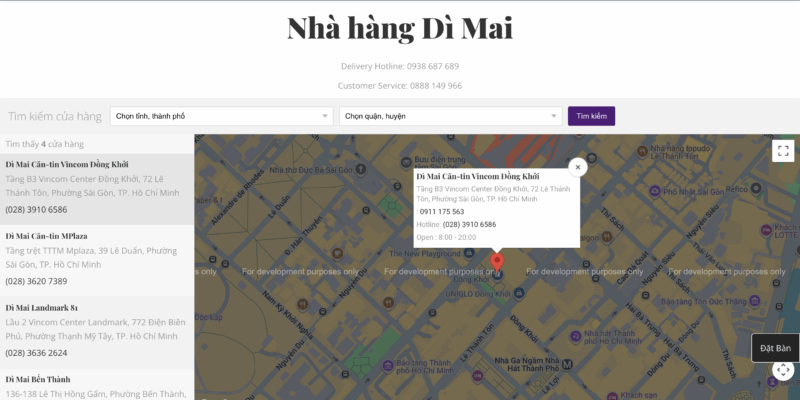Open the province/city dropdown
Viewport: 800px width, 400px height.
pyautogui.click(x=221, y=116)
